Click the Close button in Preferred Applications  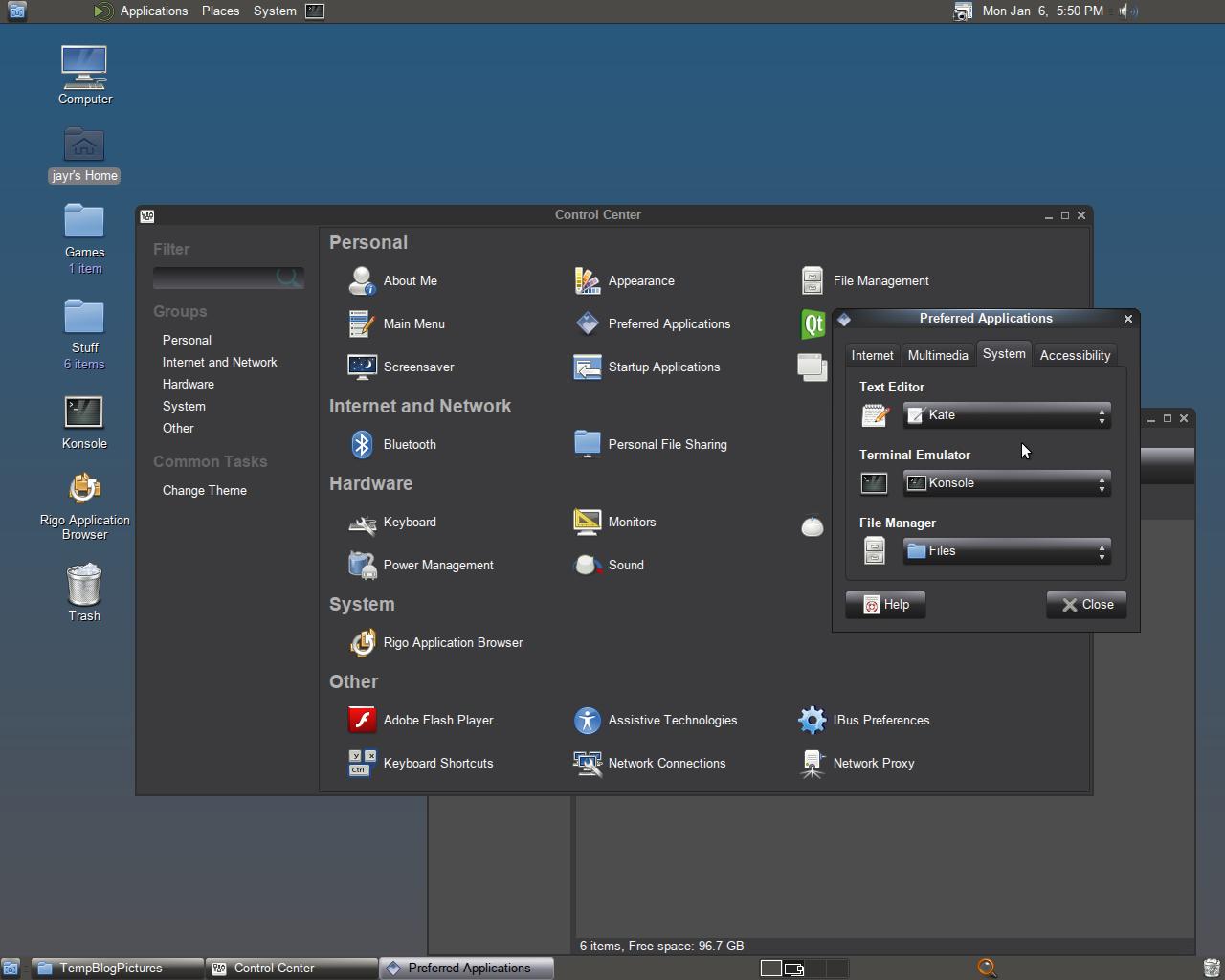pos(1086,605)
